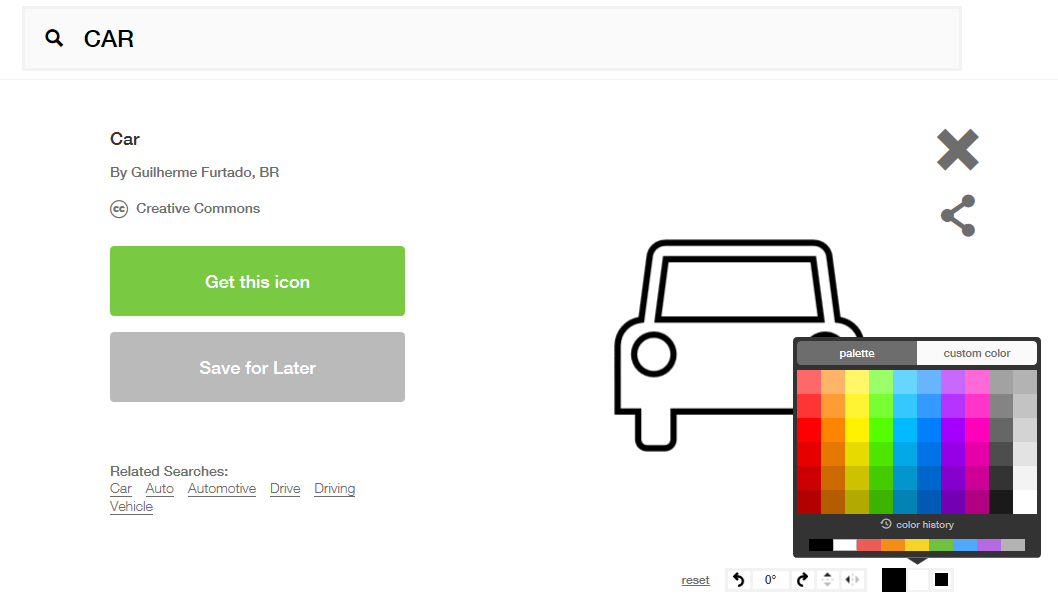
Task: Select the small black square swatch
Action: 941,580
